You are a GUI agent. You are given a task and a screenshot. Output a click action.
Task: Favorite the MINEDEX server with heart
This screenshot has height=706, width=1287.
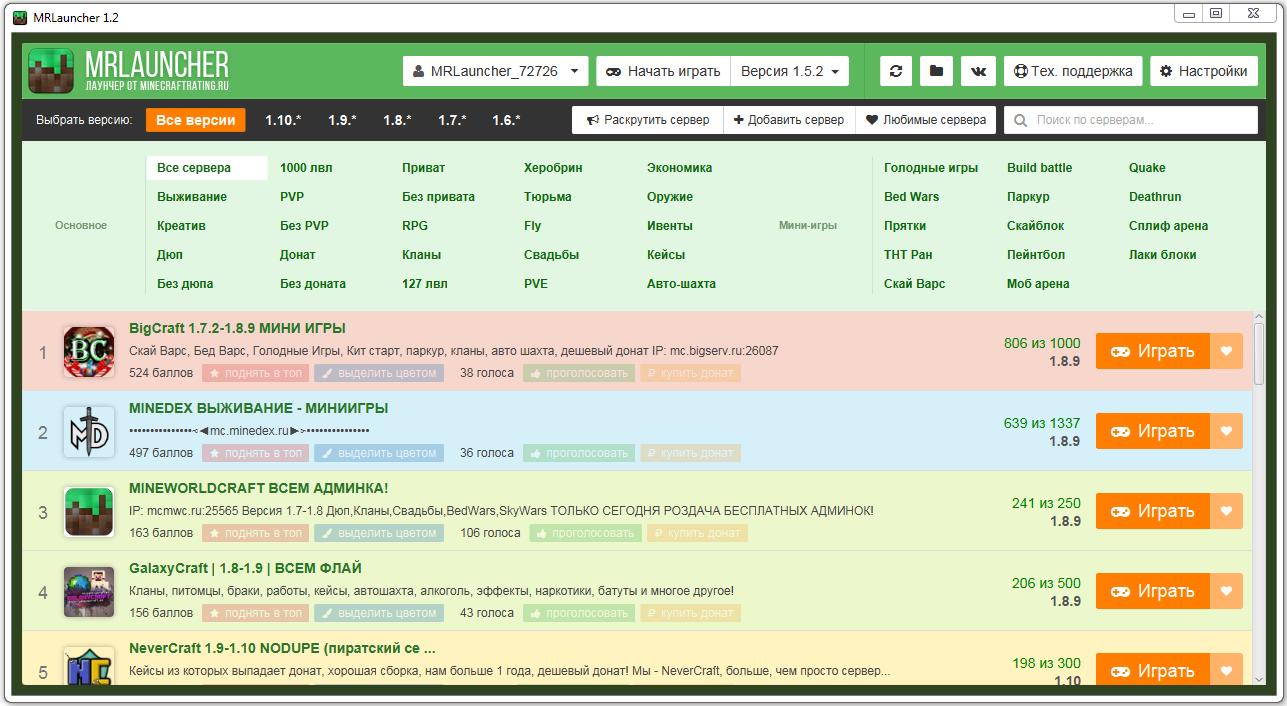point(1227,431)
